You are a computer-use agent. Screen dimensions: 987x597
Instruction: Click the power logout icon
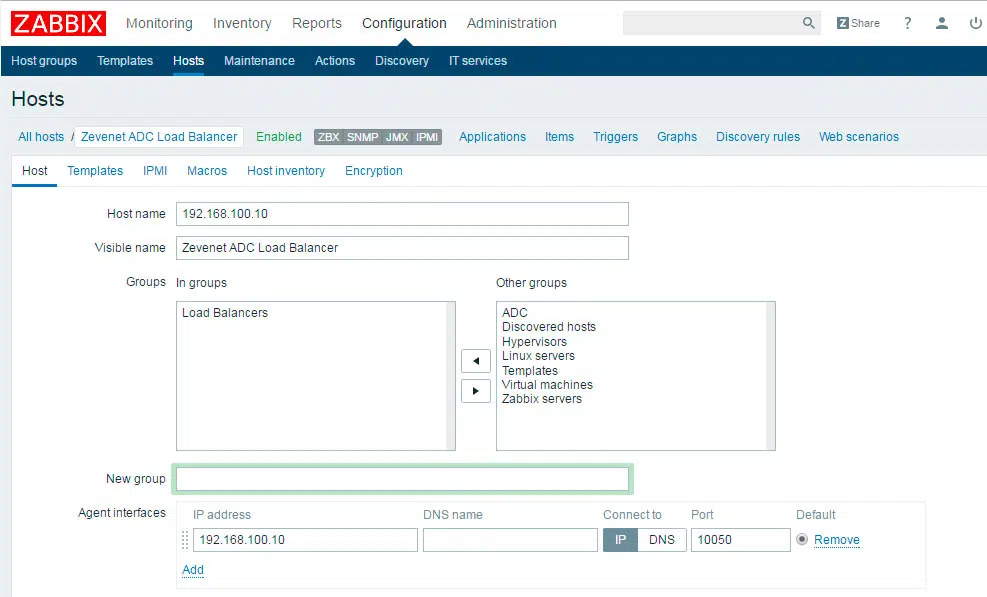[x=975, y=23]
